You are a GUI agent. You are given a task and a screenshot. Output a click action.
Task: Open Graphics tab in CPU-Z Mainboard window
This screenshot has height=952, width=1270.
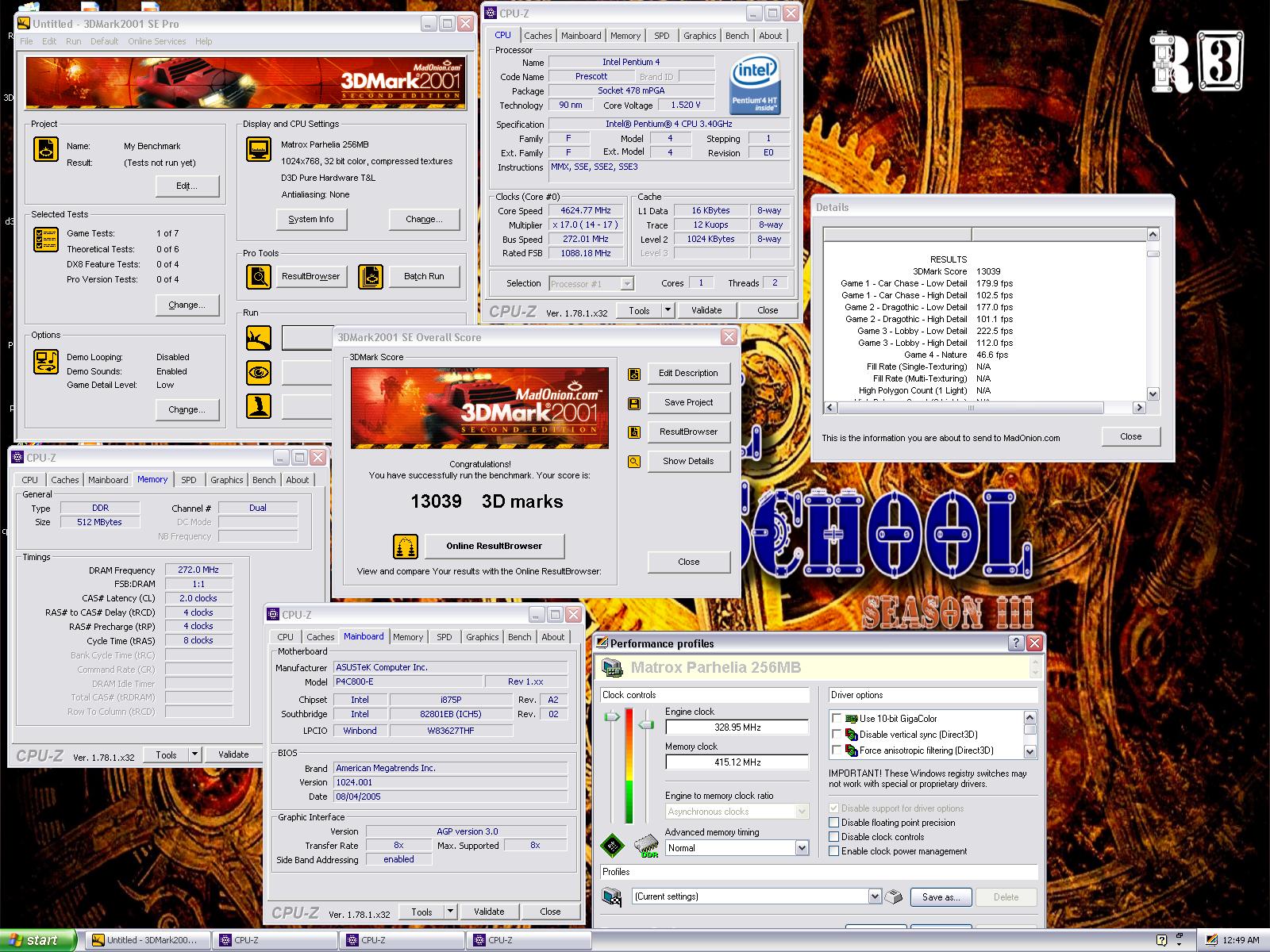click(x=483, y=637)
